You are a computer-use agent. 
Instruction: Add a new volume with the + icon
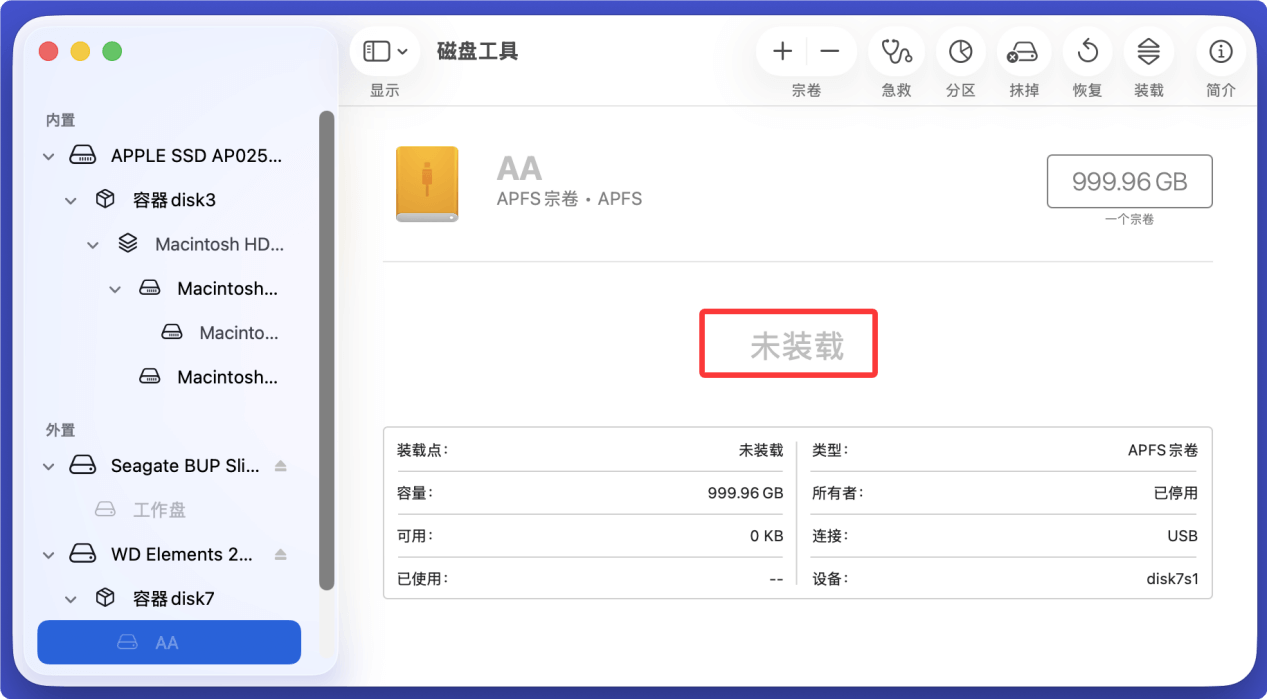coord(781,51)
